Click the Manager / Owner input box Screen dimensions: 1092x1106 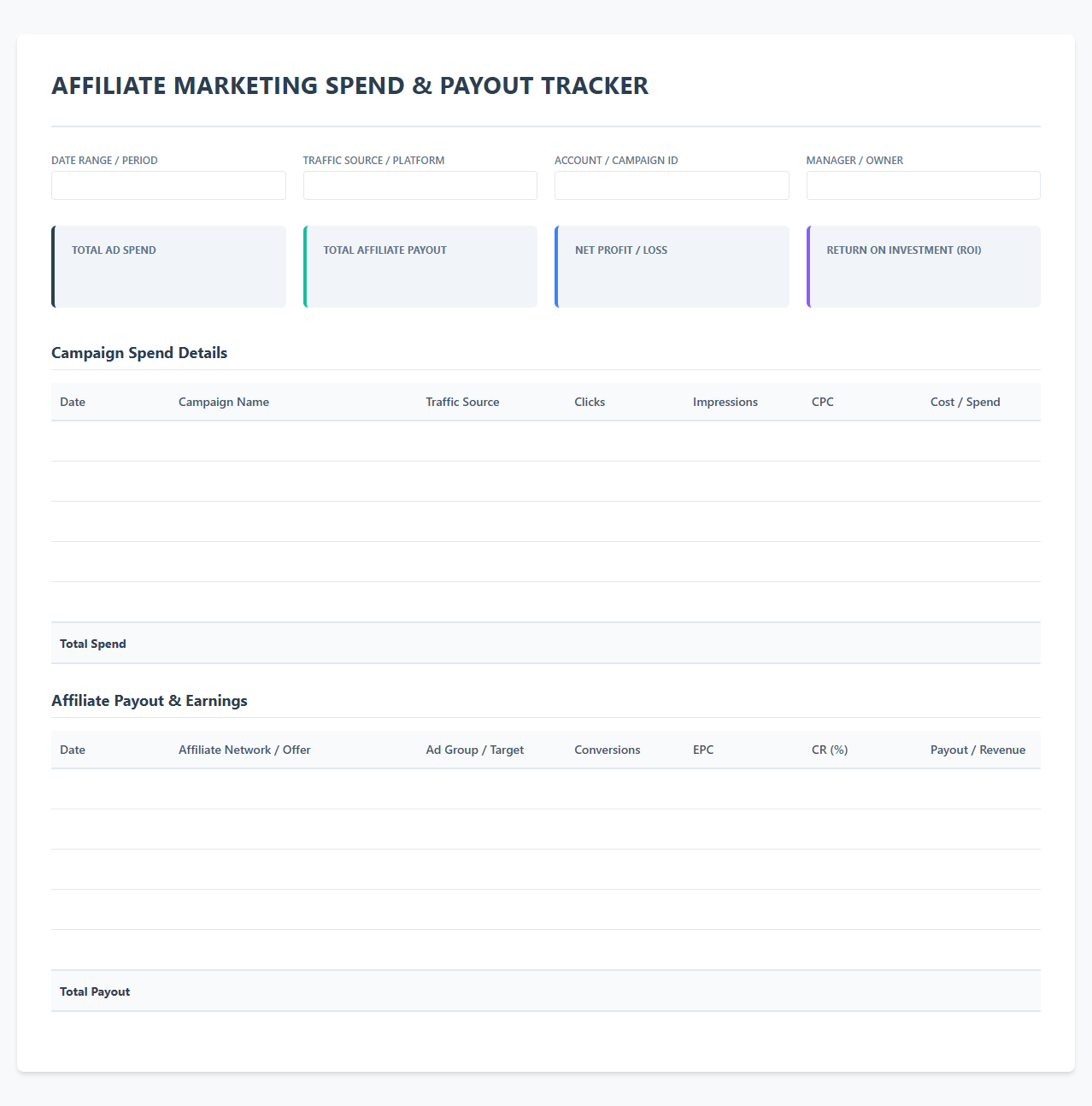click(924, 185)
